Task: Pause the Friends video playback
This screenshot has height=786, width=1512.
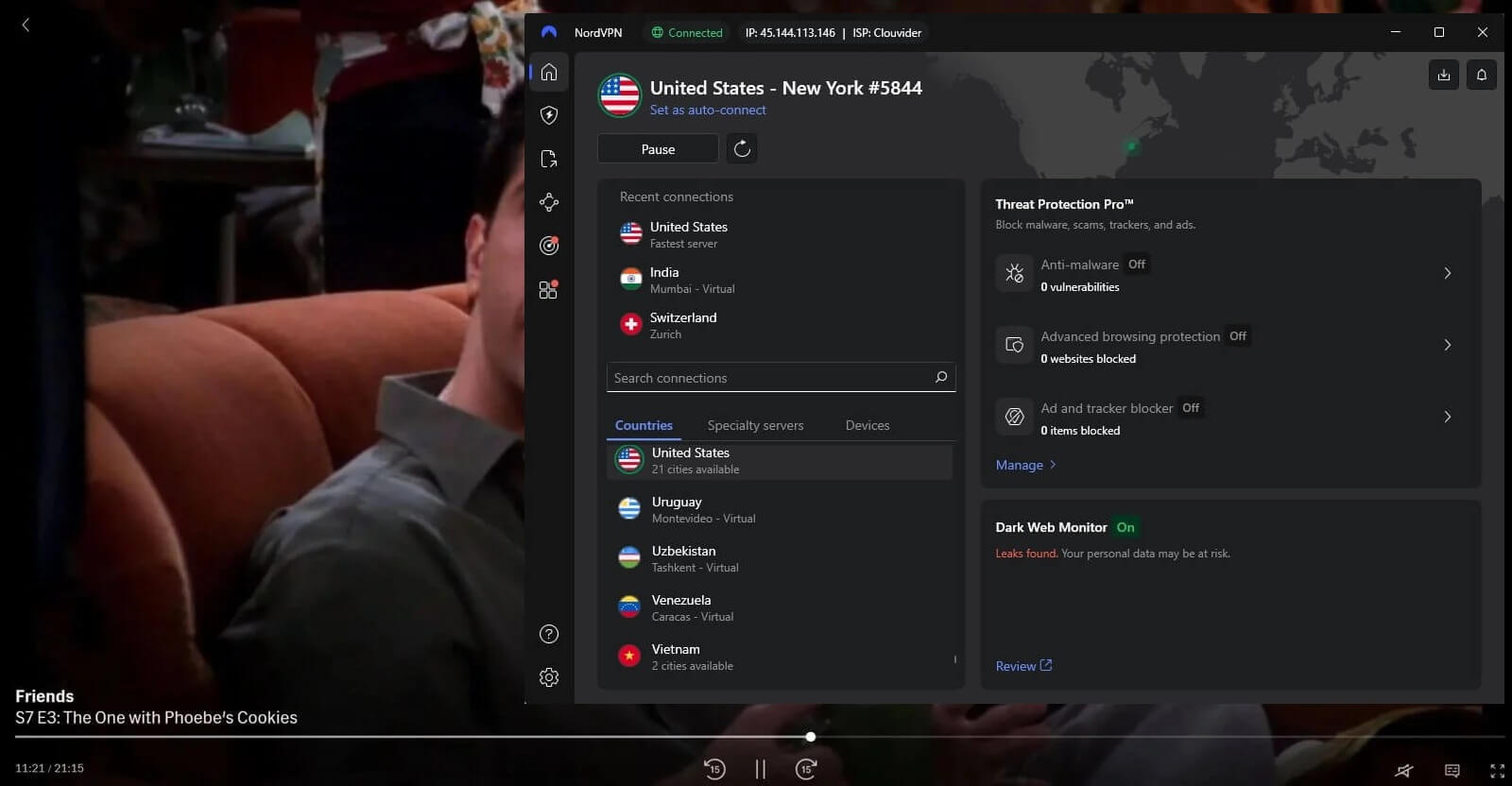Action: [761, 769]
